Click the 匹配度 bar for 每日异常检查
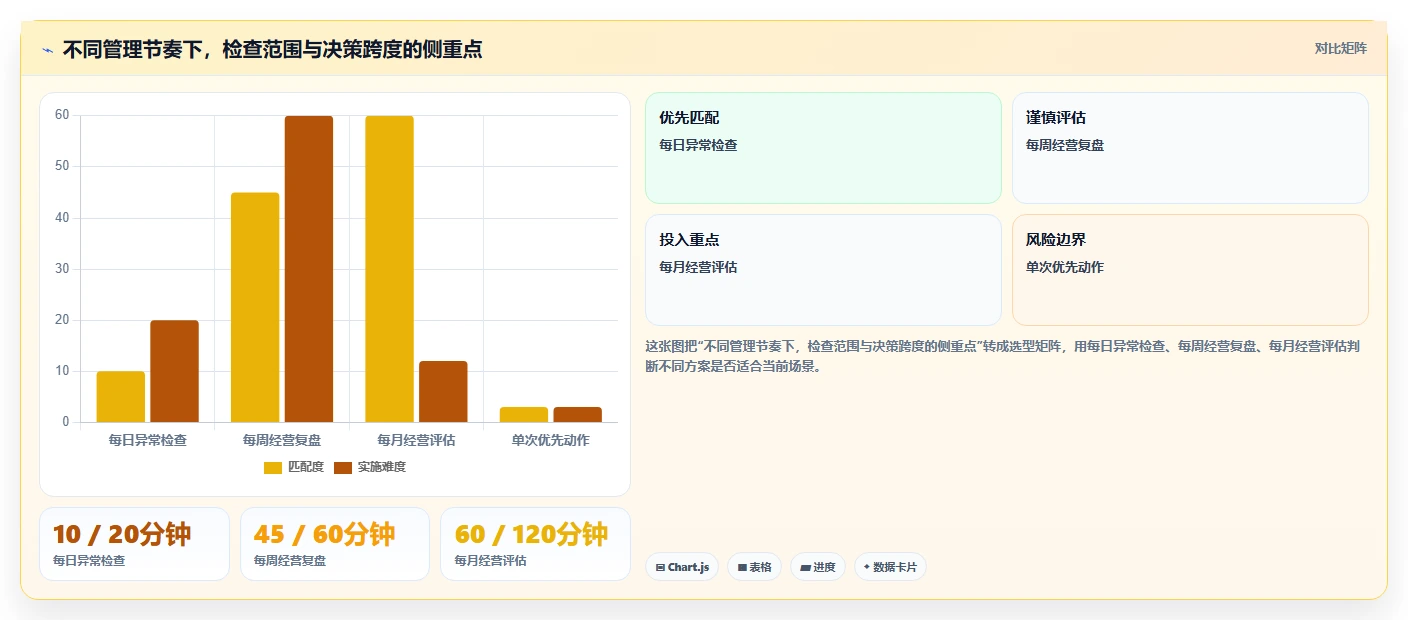Screen dimensions: 1408x620 point(121,397)
